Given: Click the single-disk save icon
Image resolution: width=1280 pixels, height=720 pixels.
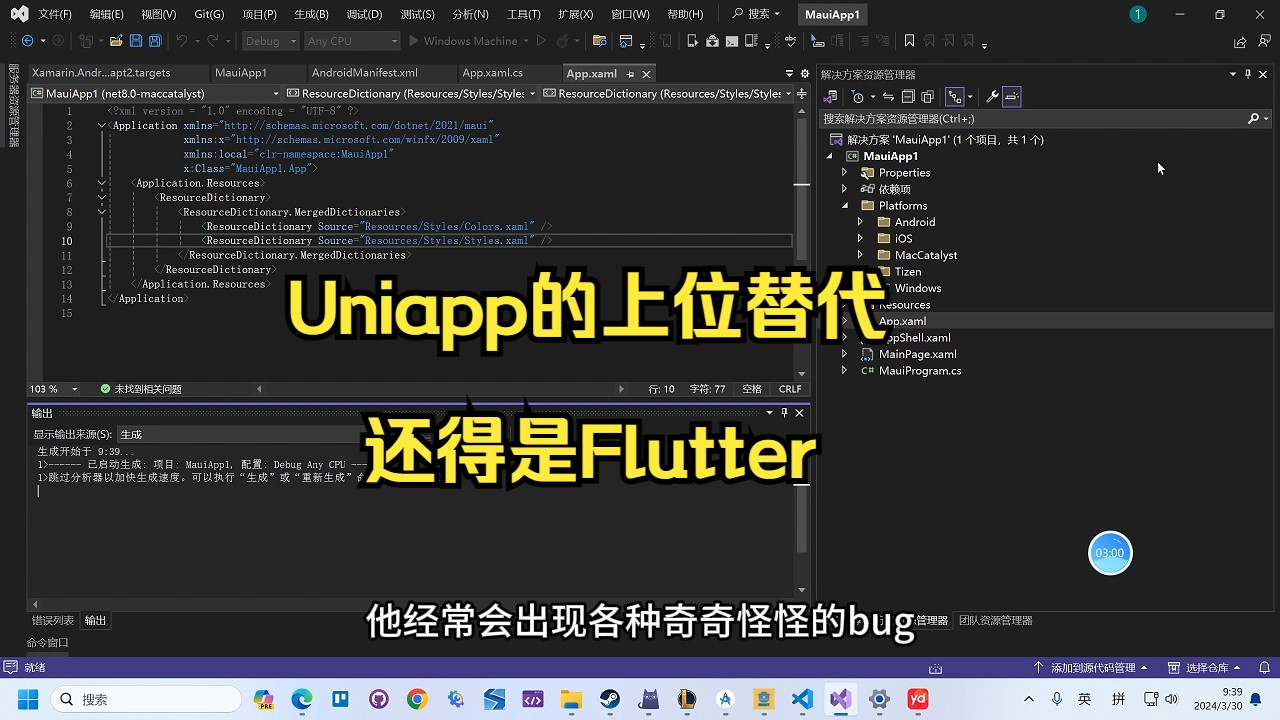Looking at the screenshot, I should pos(136,41).
